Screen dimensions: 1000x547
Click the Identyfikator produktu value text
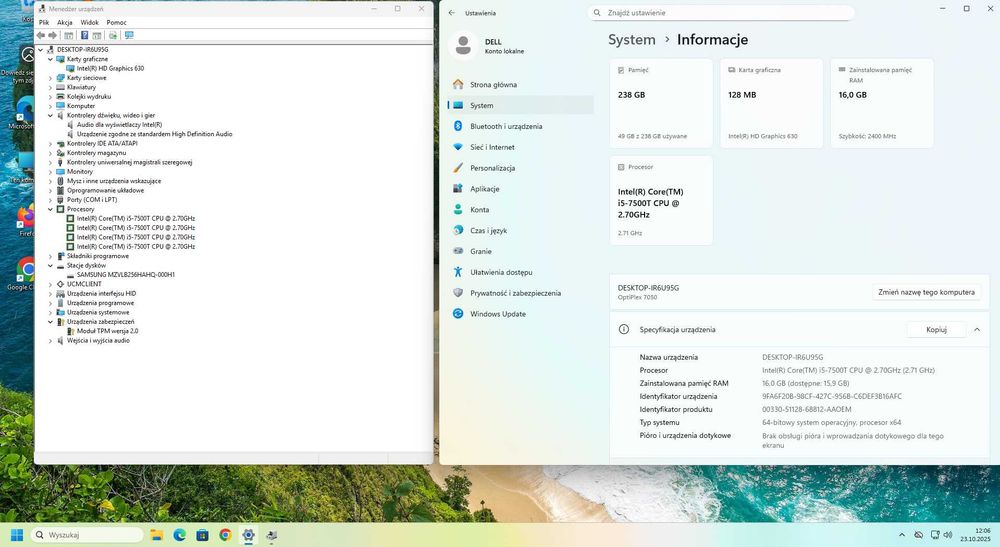806,409
